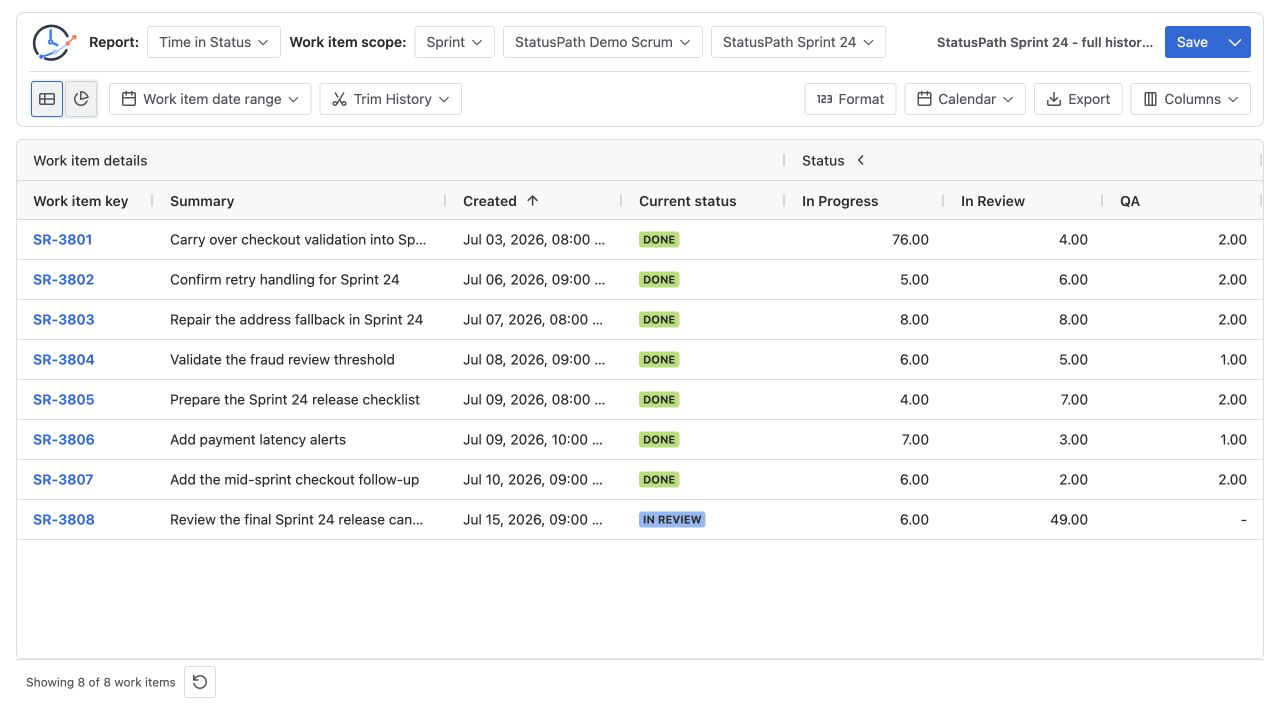Image resolution: width=1280 pixels, height=720 pixels.
Task: Click the 49.00 In Review value
Action: (x=1069, y=520)
